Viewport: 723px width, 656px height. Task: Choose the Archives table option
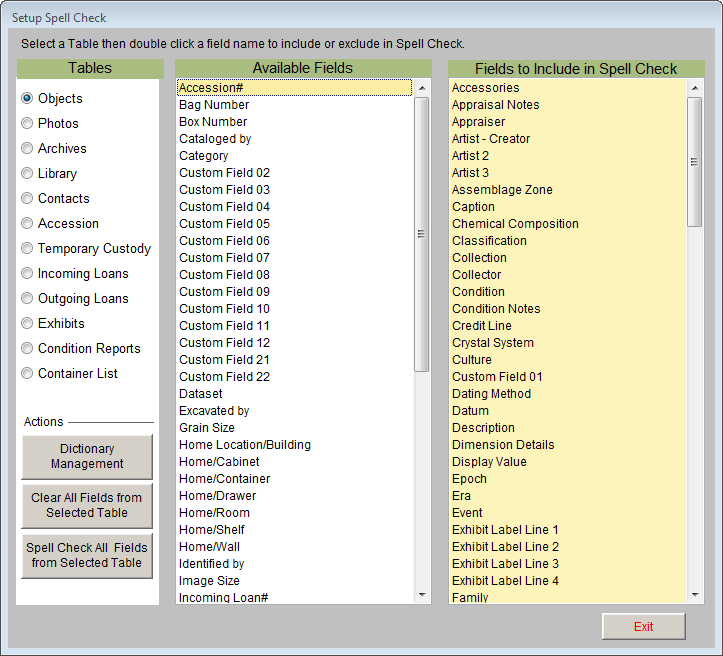(x=27, y=149)
